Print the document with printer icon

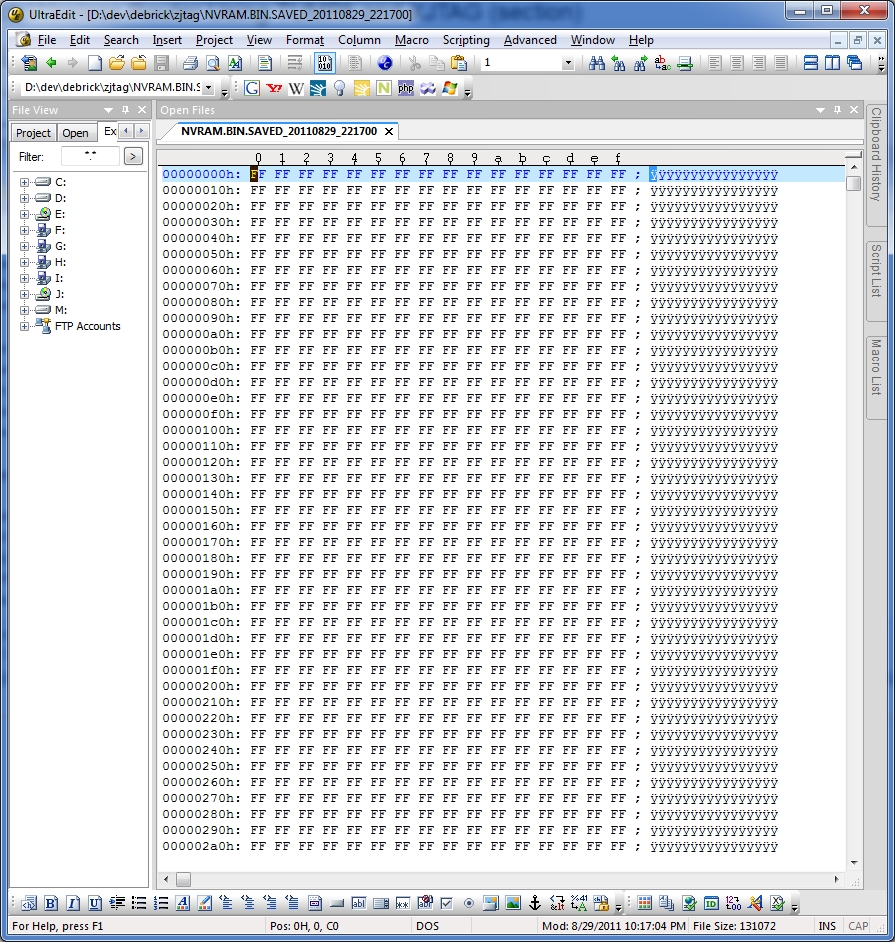pyautogui.click(x=190, y=62)
